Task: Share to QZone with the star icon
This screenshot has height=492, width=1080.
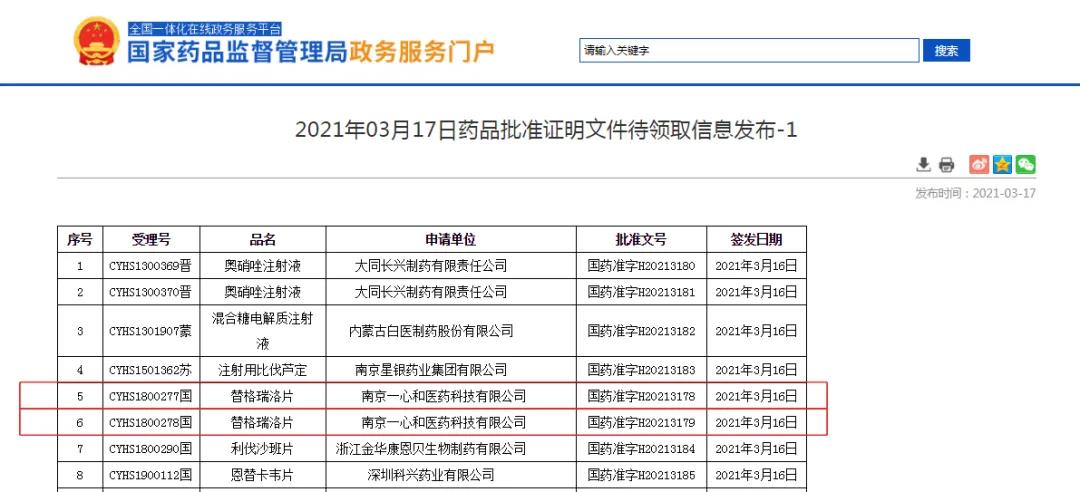Action: (1002, 165)
